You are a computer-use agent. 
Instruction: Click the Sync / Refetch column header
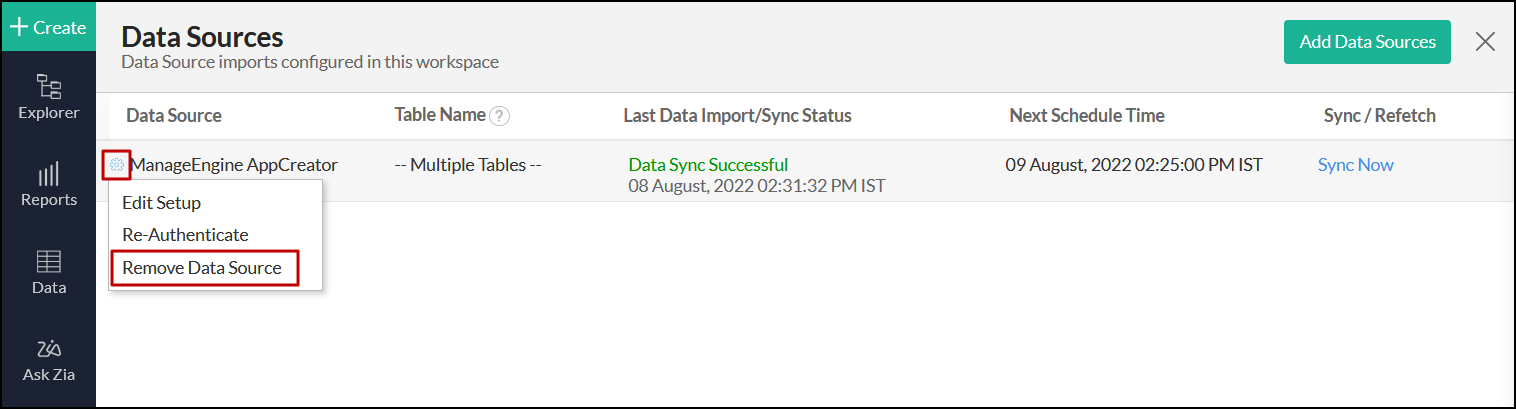[x=1379, y=116]
